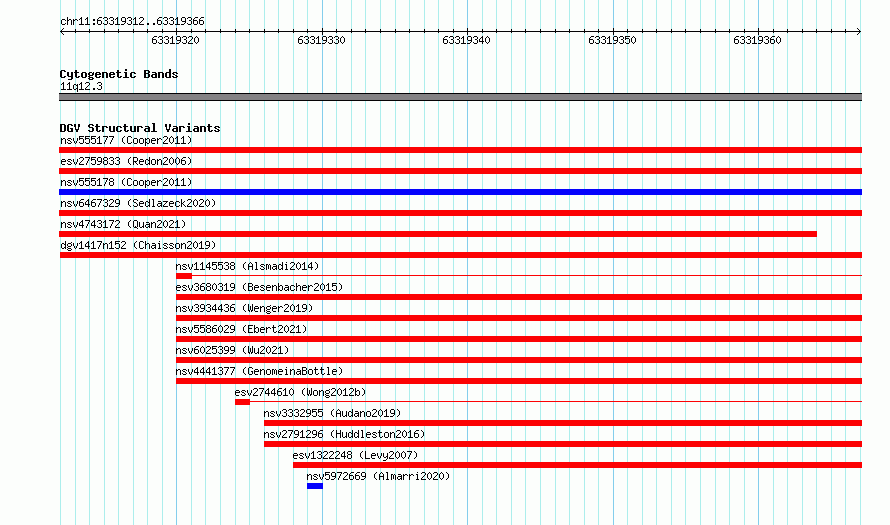Open esv3680319 (Besenbacher2015) label
This screenshot has height=525, width=890.
(259, 287)
